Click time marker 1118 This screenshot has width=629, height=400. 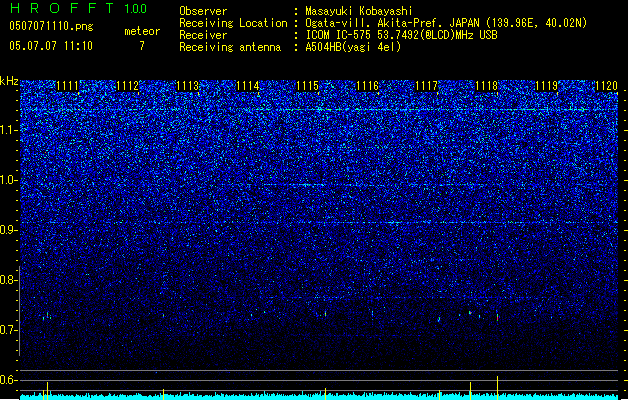[x=487, y=86]
